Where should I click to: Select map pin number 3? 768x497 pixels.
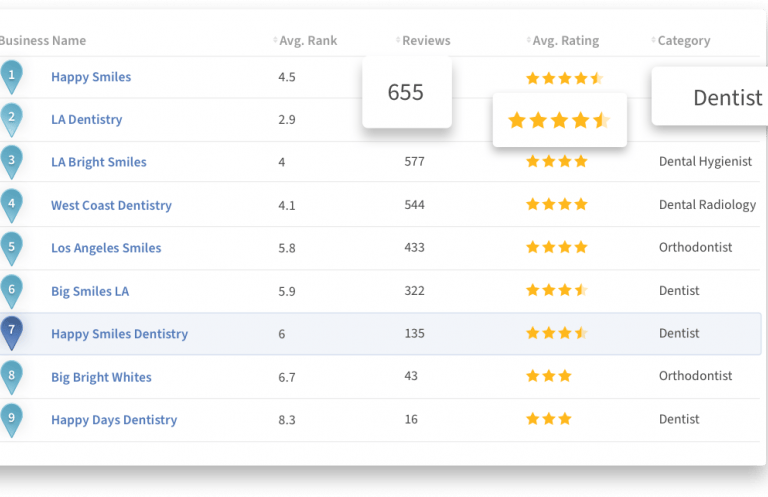[11, 162]
